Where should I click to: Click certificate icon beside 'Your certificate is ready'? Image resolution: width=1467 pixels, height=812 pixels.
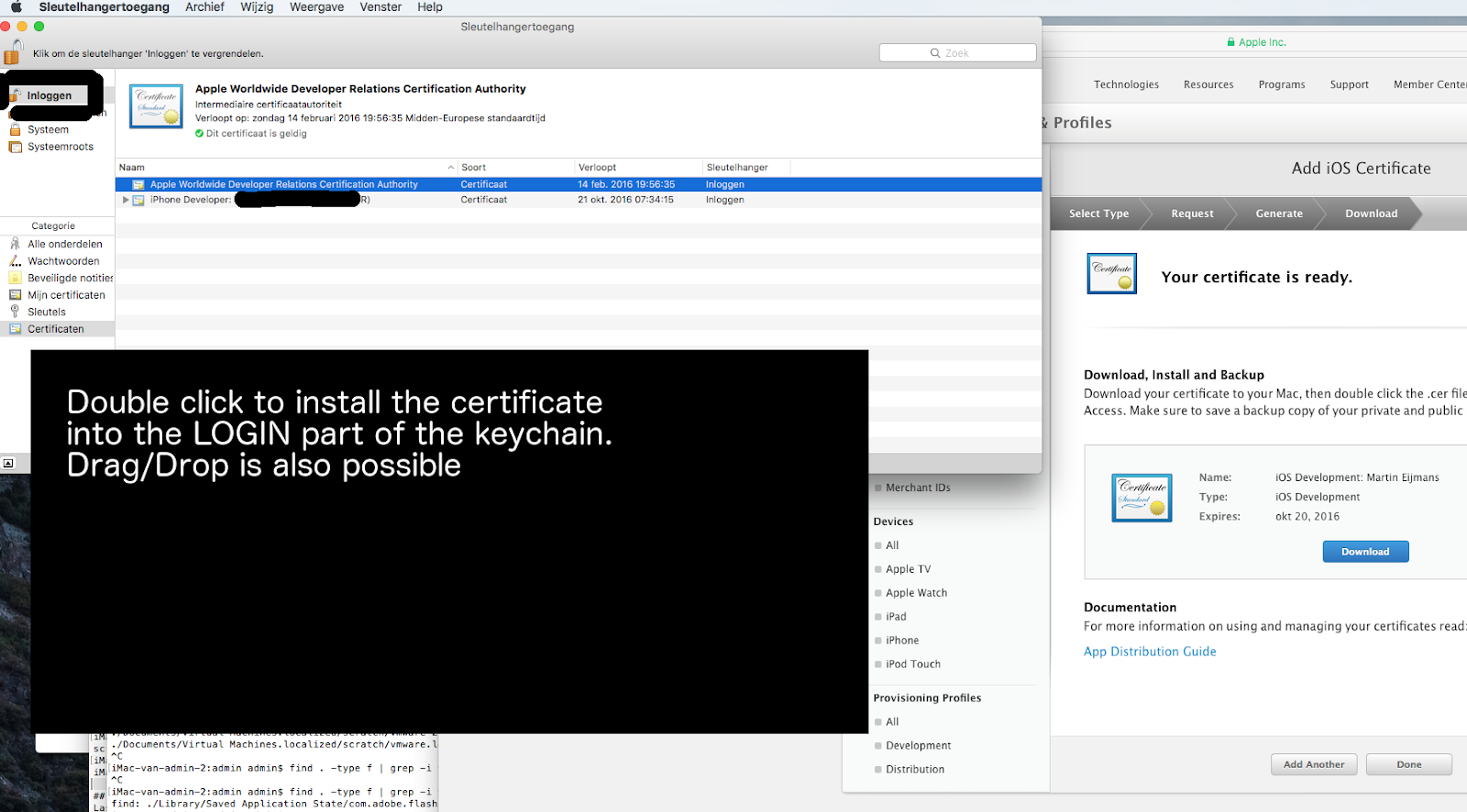point(1112,274)
